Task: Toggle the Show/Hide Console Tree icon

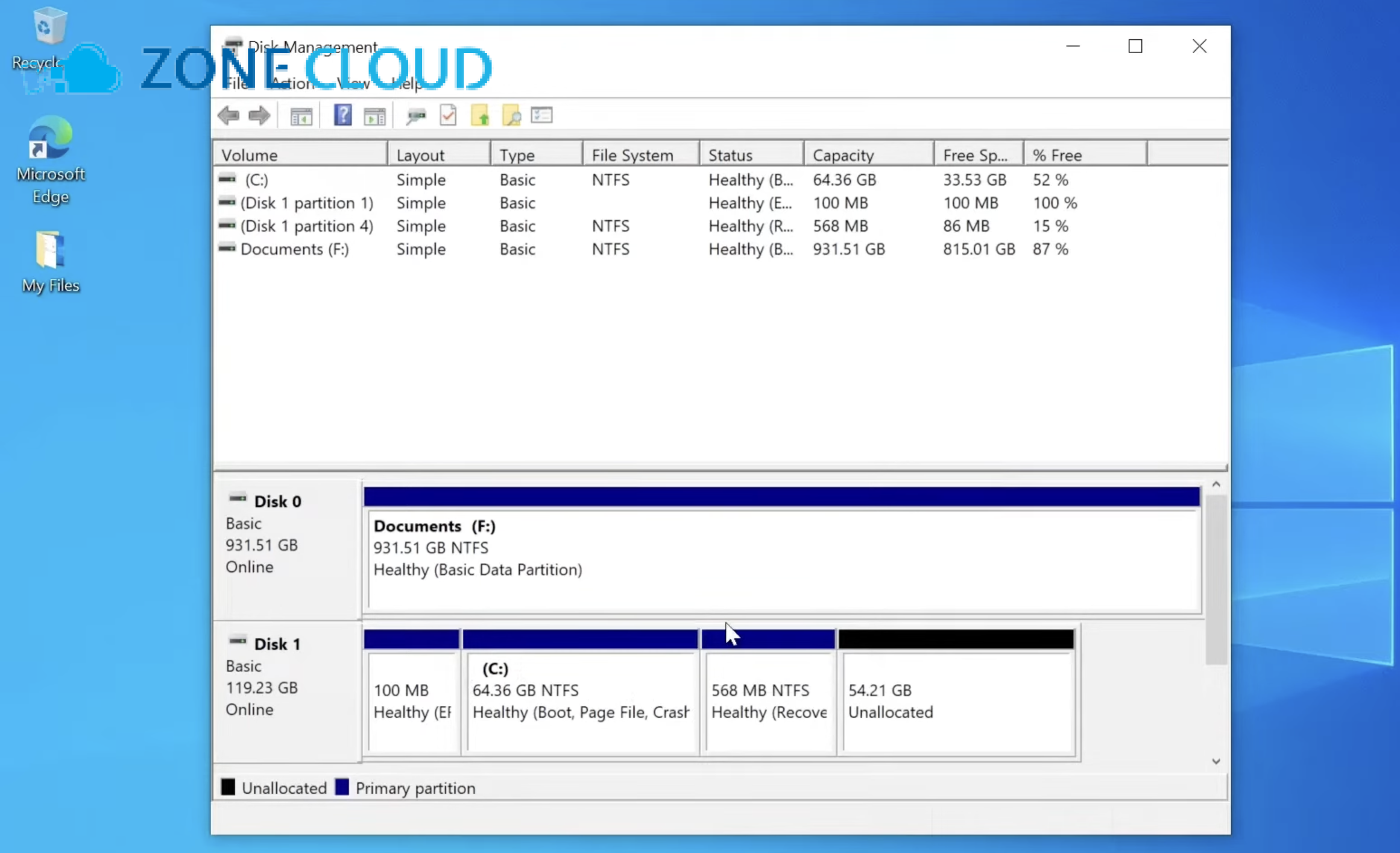Action: coord(301,116)
